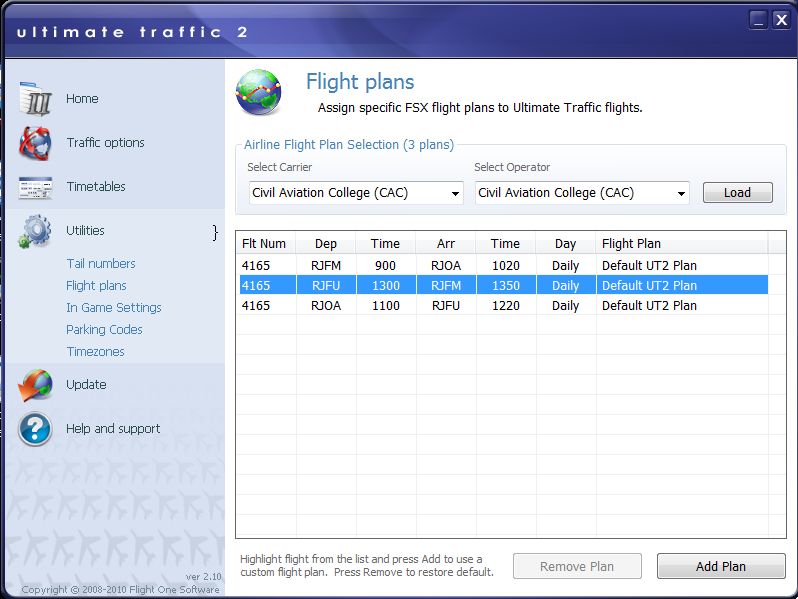Click the Flight Plan column header
Screen dimensions: 798x599
coord(682,244)
